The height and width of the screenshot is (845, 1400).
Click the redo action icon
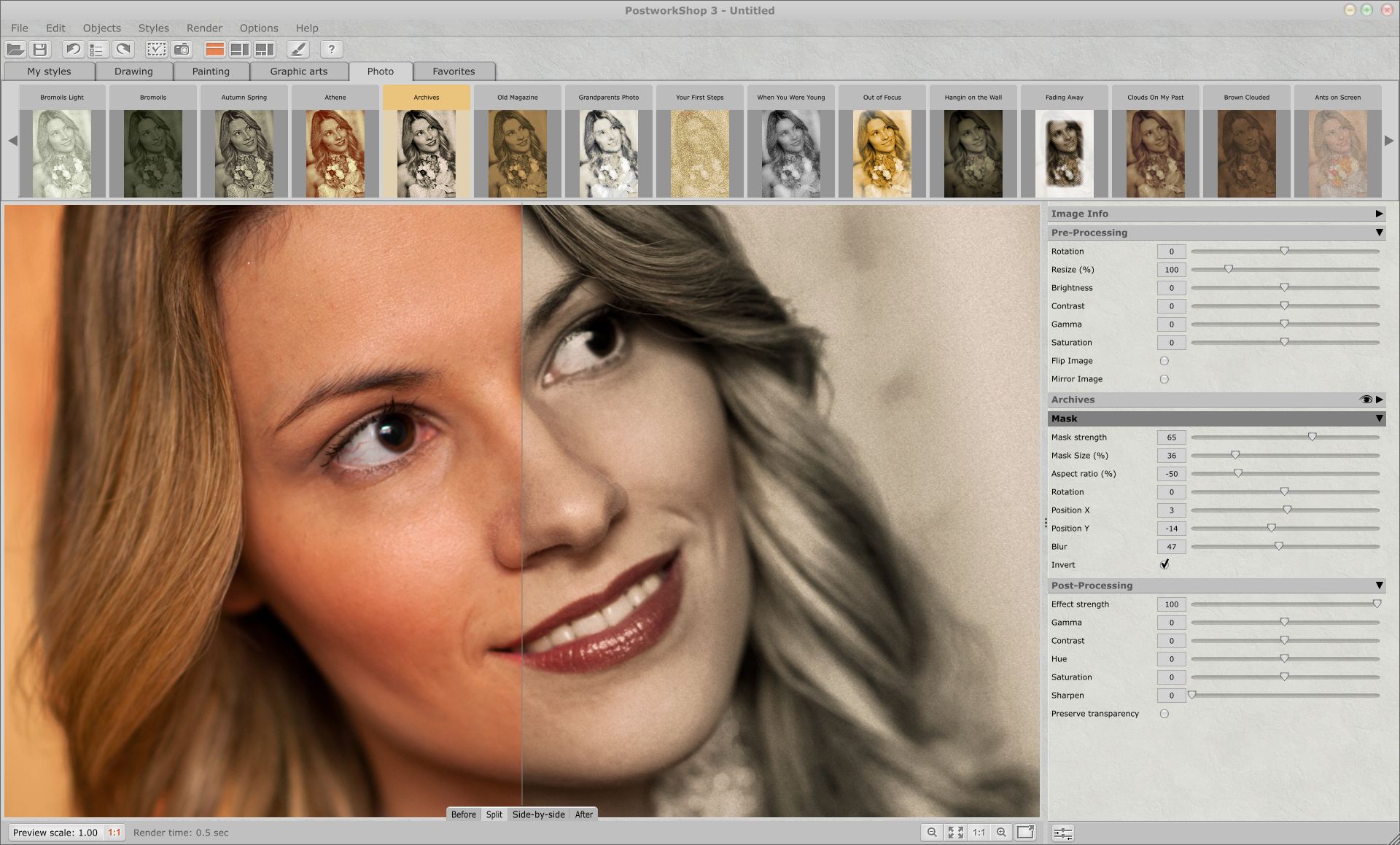click(x=122, y=49)
